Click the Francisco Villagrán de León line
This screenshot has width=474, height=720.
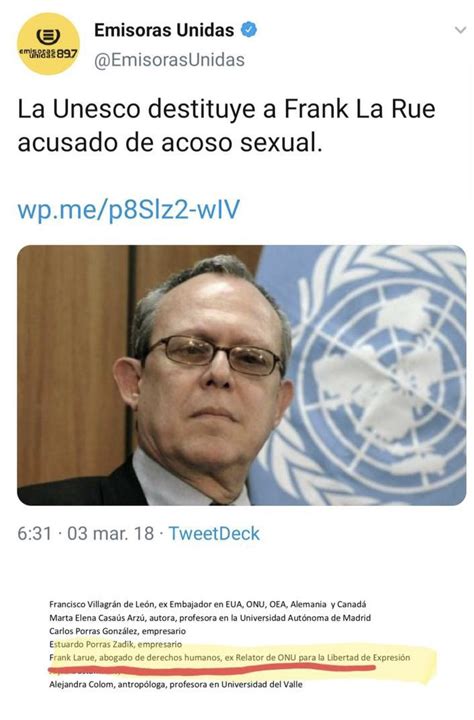tap(208, 604)
